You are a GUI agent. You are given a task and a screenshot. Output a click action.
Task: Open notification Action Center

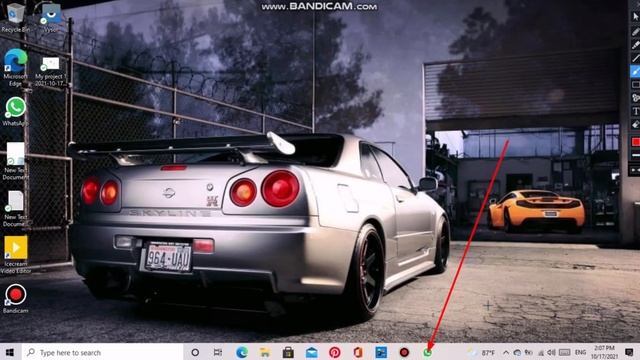[629, 352]
